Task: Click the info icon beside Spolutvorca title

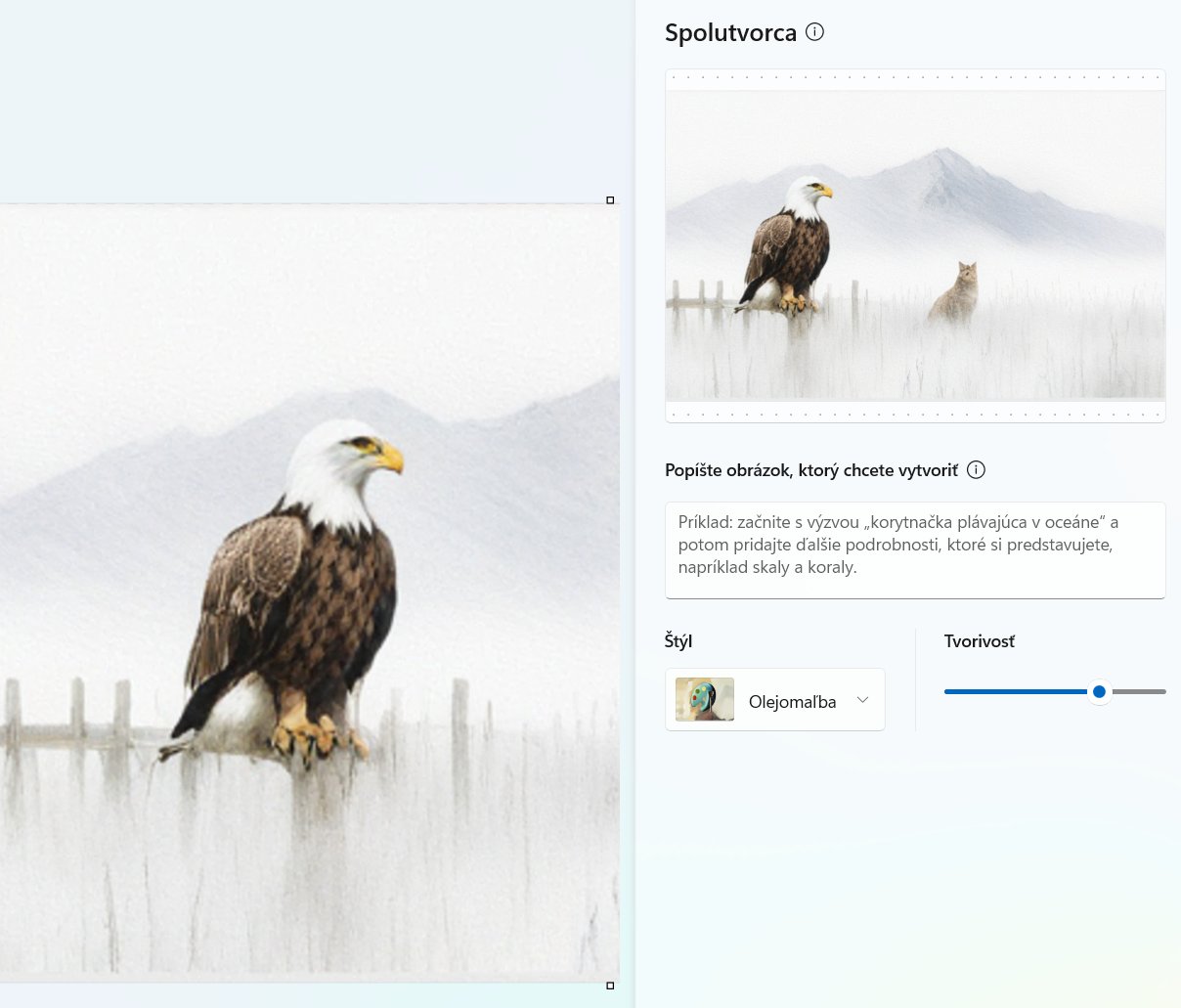Action: [x=814, y=32]
